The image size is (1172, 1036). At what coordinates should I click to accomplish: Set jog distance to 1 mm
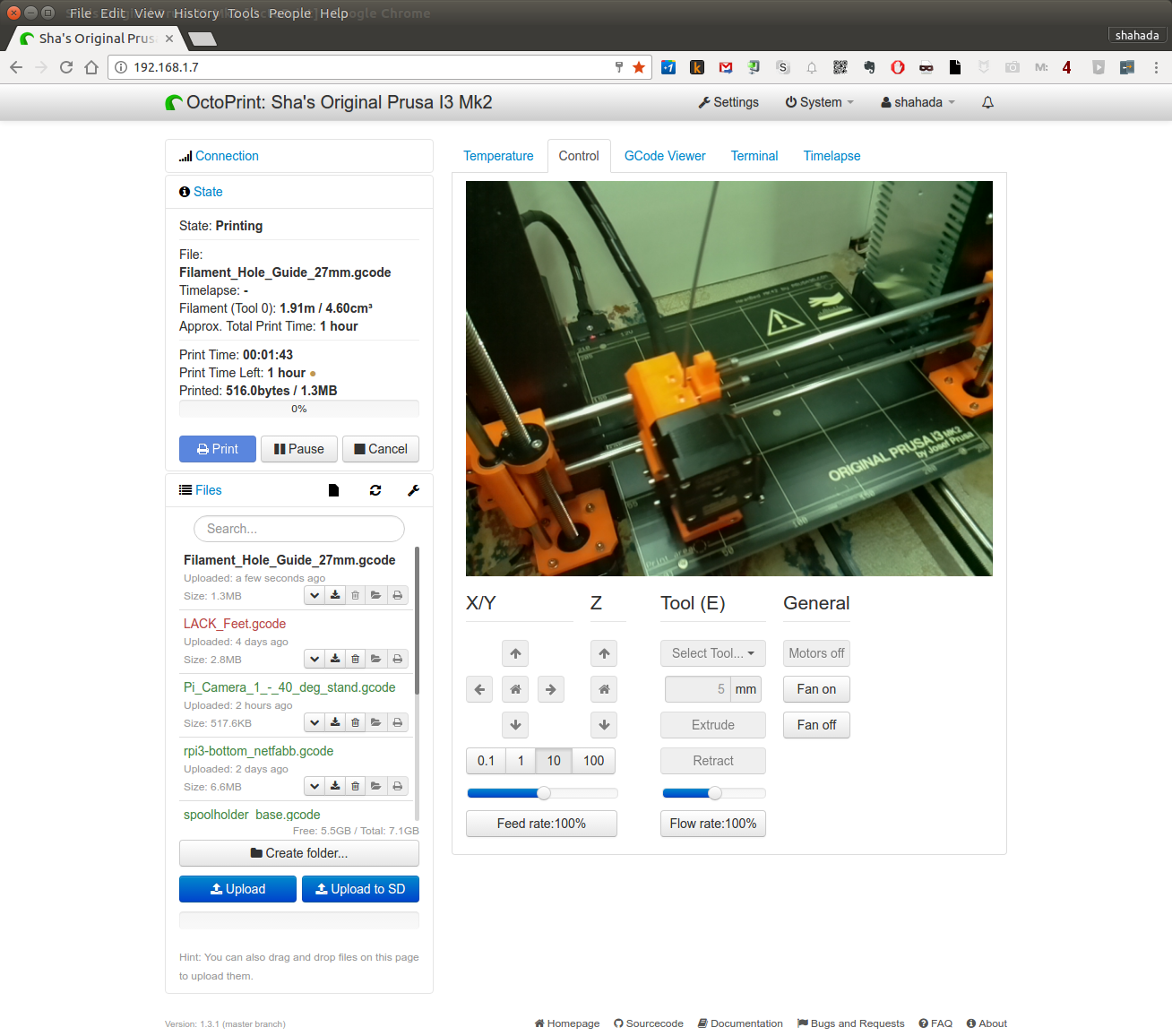click(x=521, y=761)
